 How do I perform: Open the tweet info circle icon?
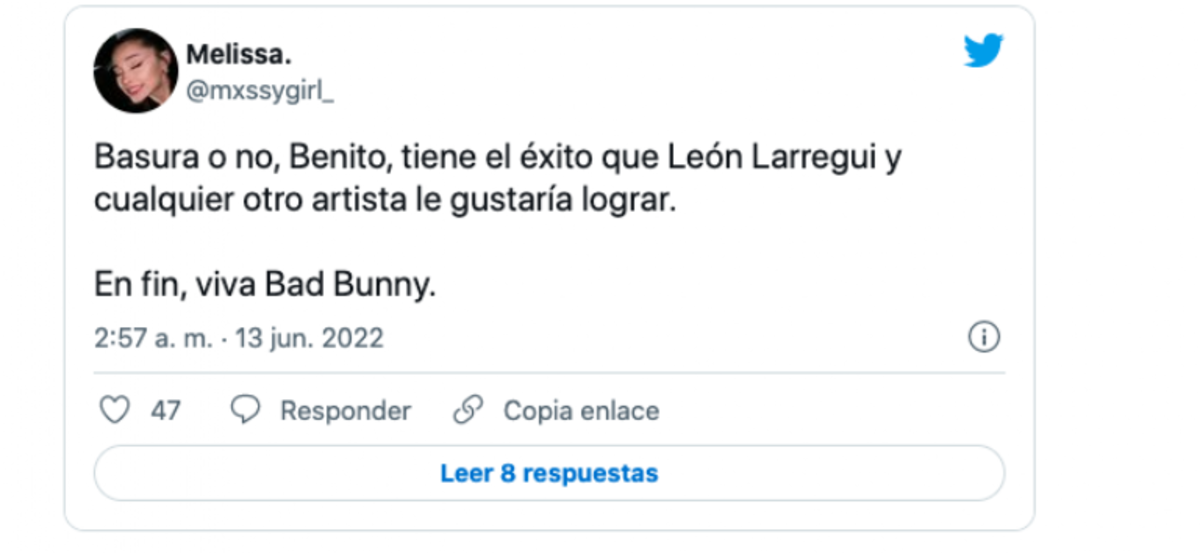point(984,338)
